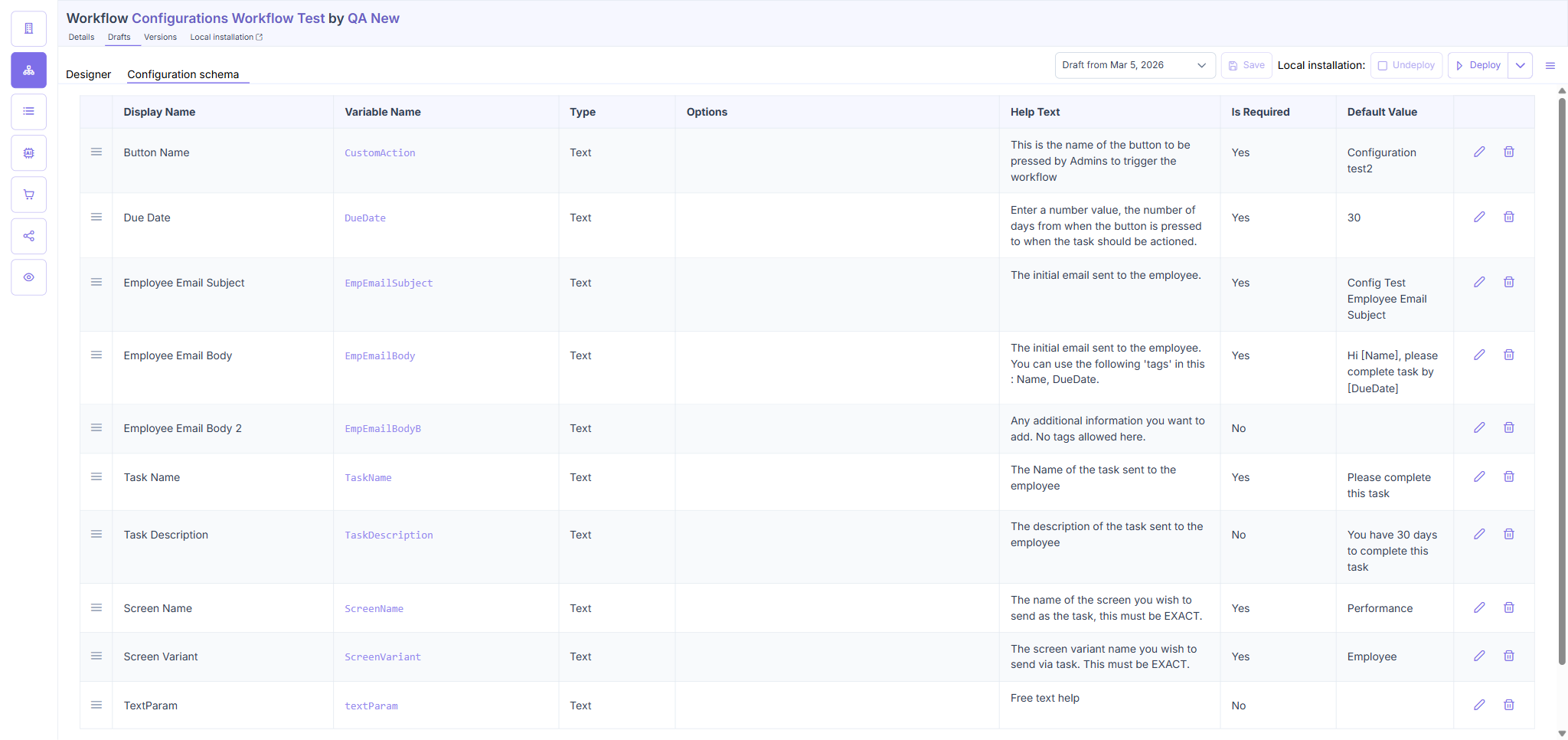Image resolution: width=1568 pixels, height=740 pixels.
Task: Click the scrollbar down arrow
Action: (1562, 733)
